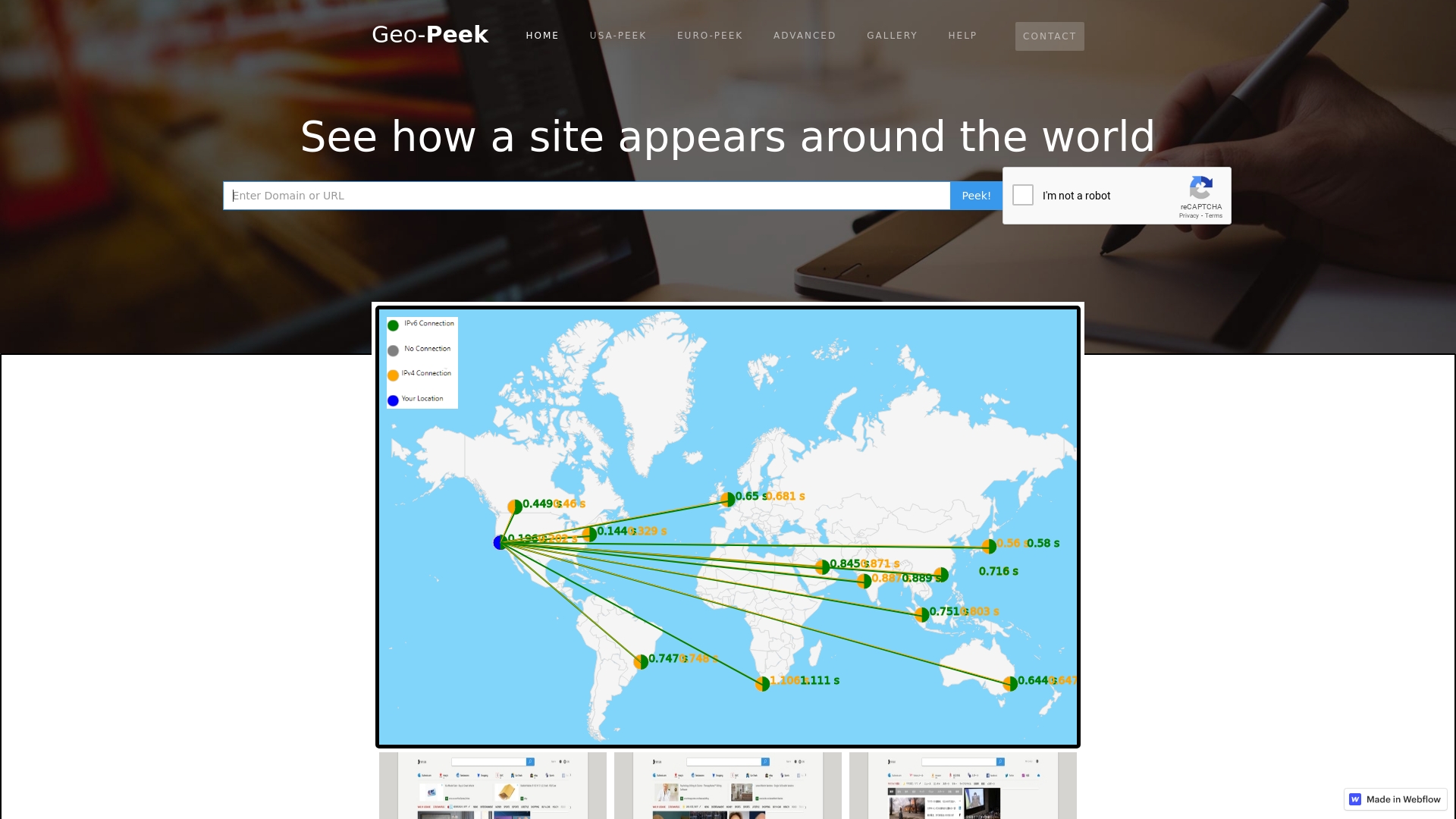Click the India marker labeled 0.887 s
Image resolution: width=1456 pixels, height=819 pixels.
click(x=864, y=581)
